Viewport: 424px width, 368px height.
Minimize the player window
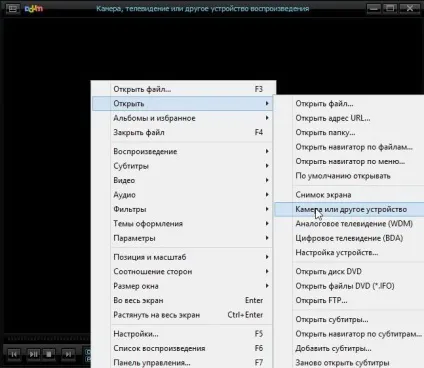click(x=374, y=9)
